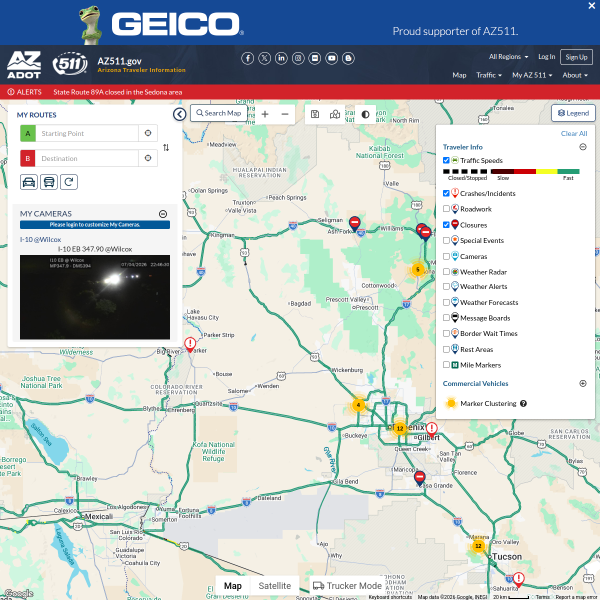
Task: Open the Facebook social media icon
Action: [248, 58]
